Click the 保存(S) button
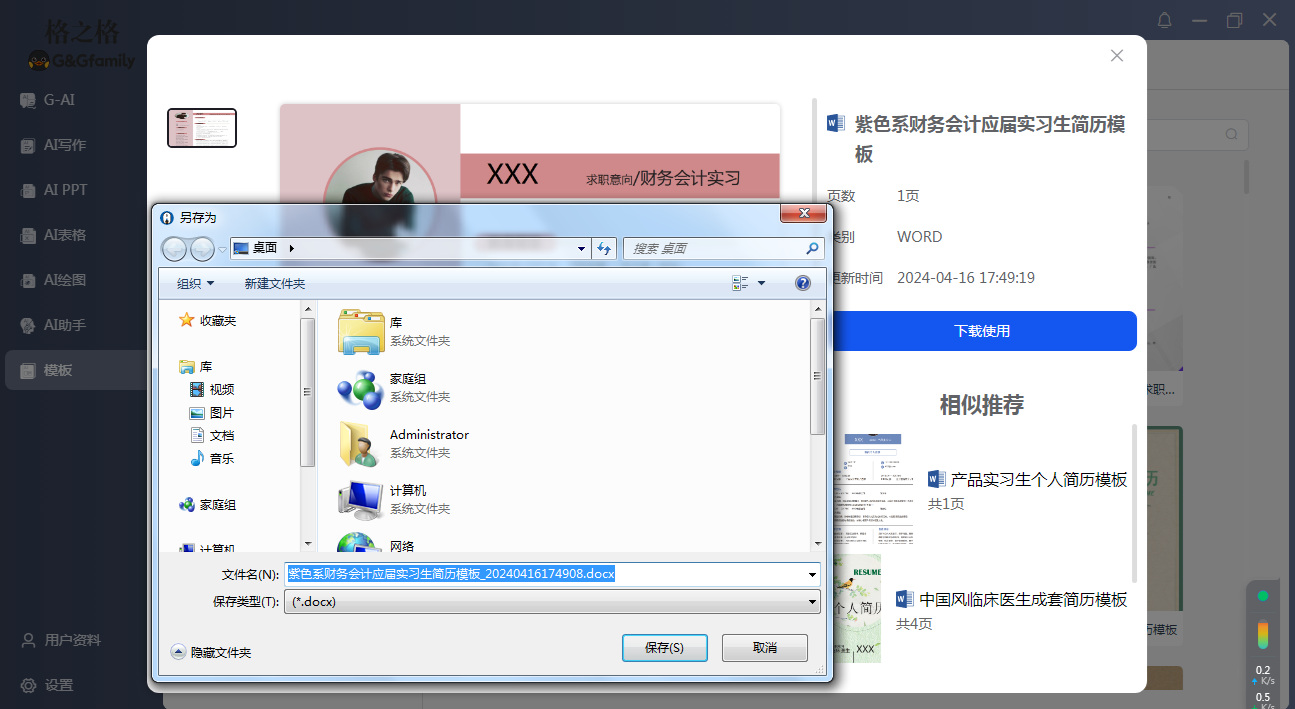The height and width of the screenshot is (709, 1295). [x=664, y=648]
